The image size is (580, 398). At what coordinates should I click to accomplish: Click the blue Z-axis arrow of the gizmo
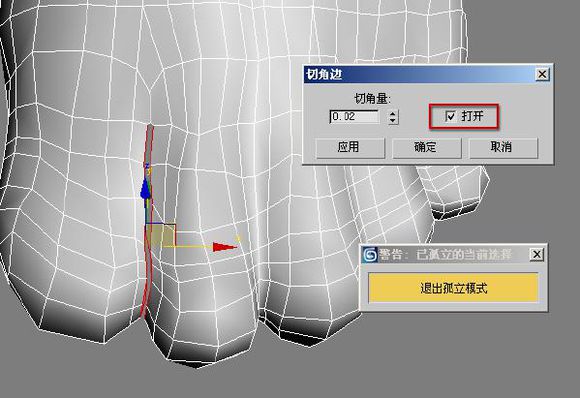[x=146, y=189]
